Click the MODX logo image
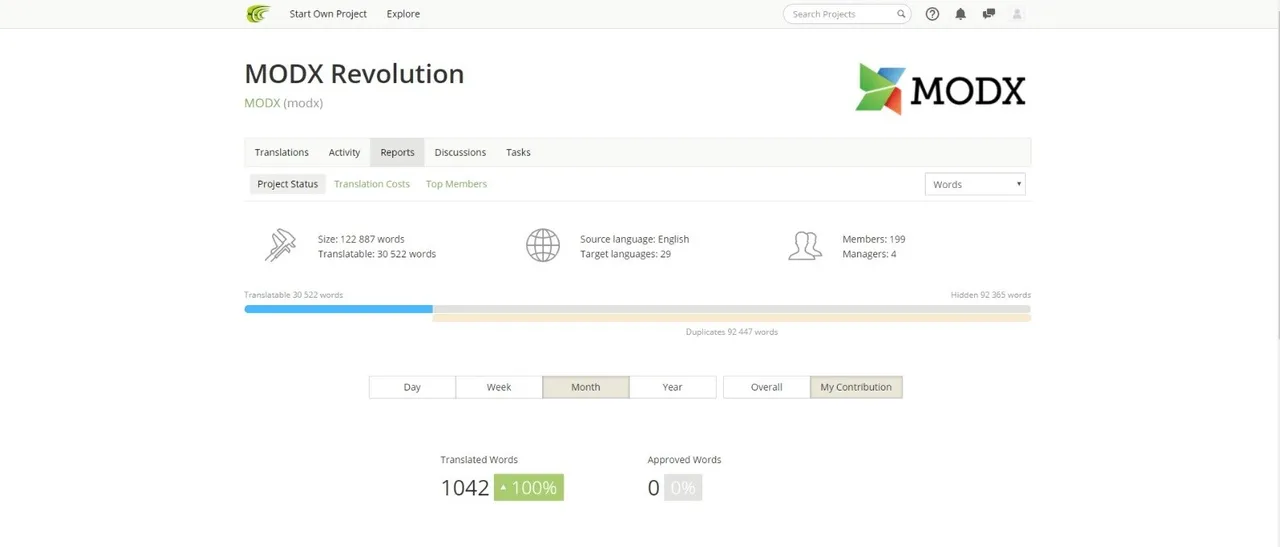 click(941, 89)
